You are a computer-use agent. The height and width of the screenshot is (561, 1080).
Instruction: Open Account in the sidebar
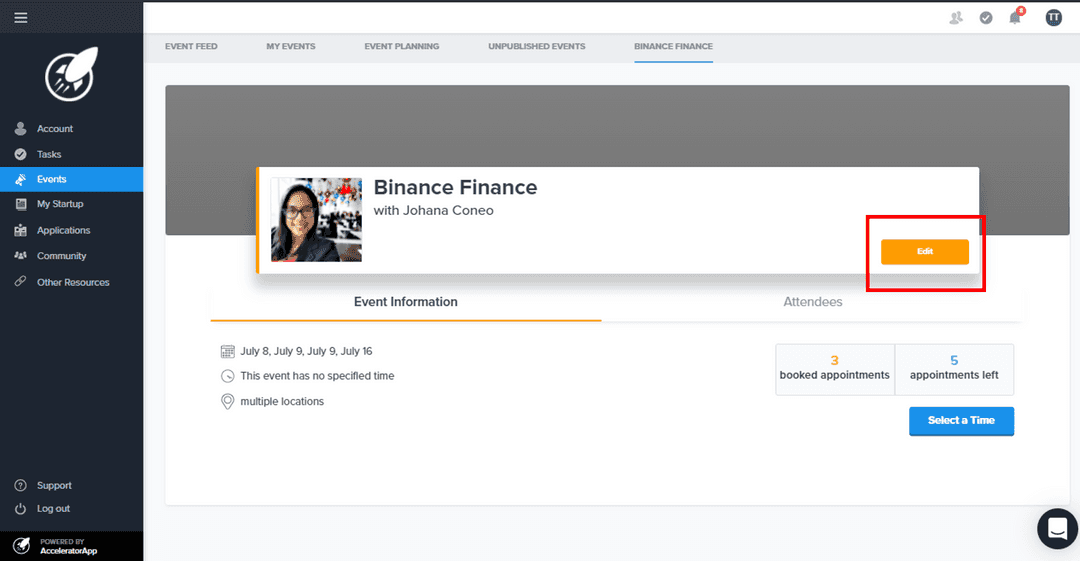55,129
